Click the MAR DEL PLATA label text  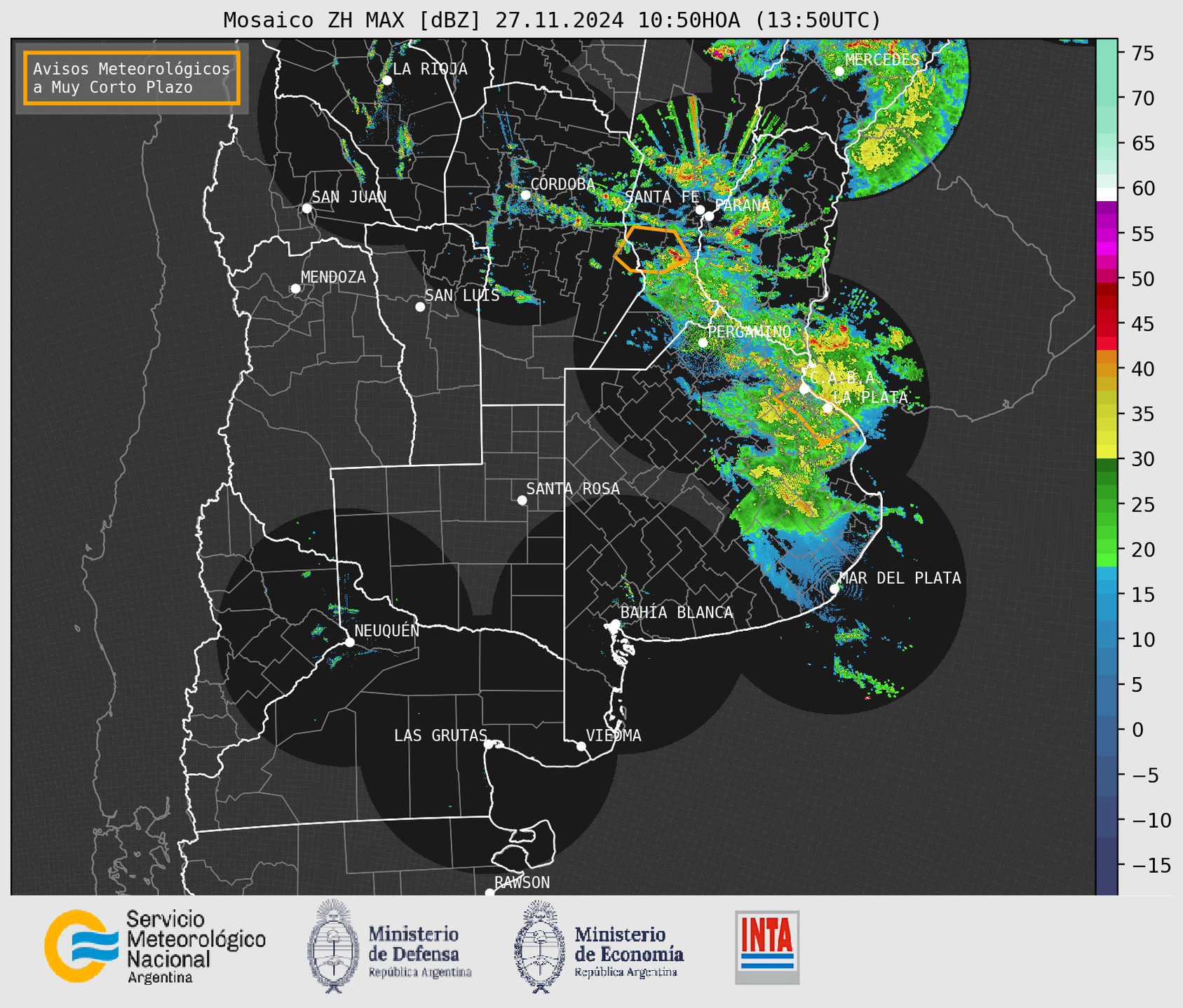[900, 578]
